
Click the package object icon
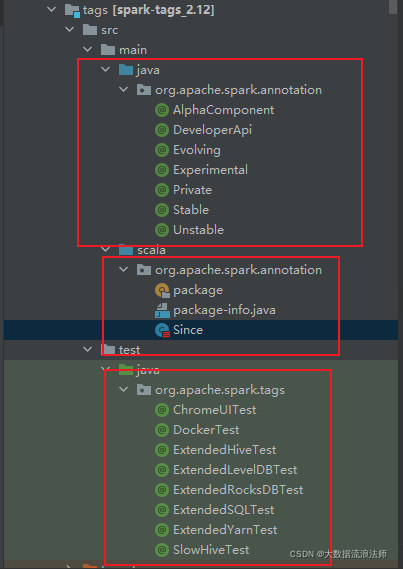coord(162,290)
